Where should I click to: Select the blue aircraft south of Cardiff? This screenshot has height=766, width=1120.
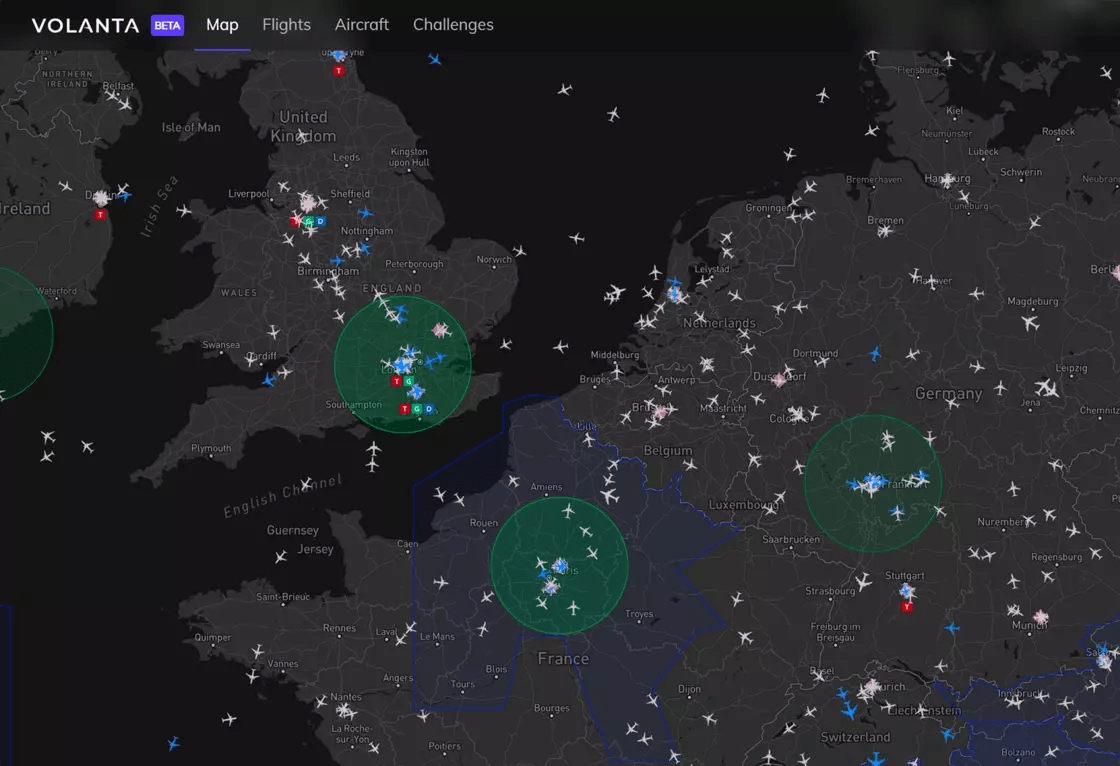click(x=269, y=379)
